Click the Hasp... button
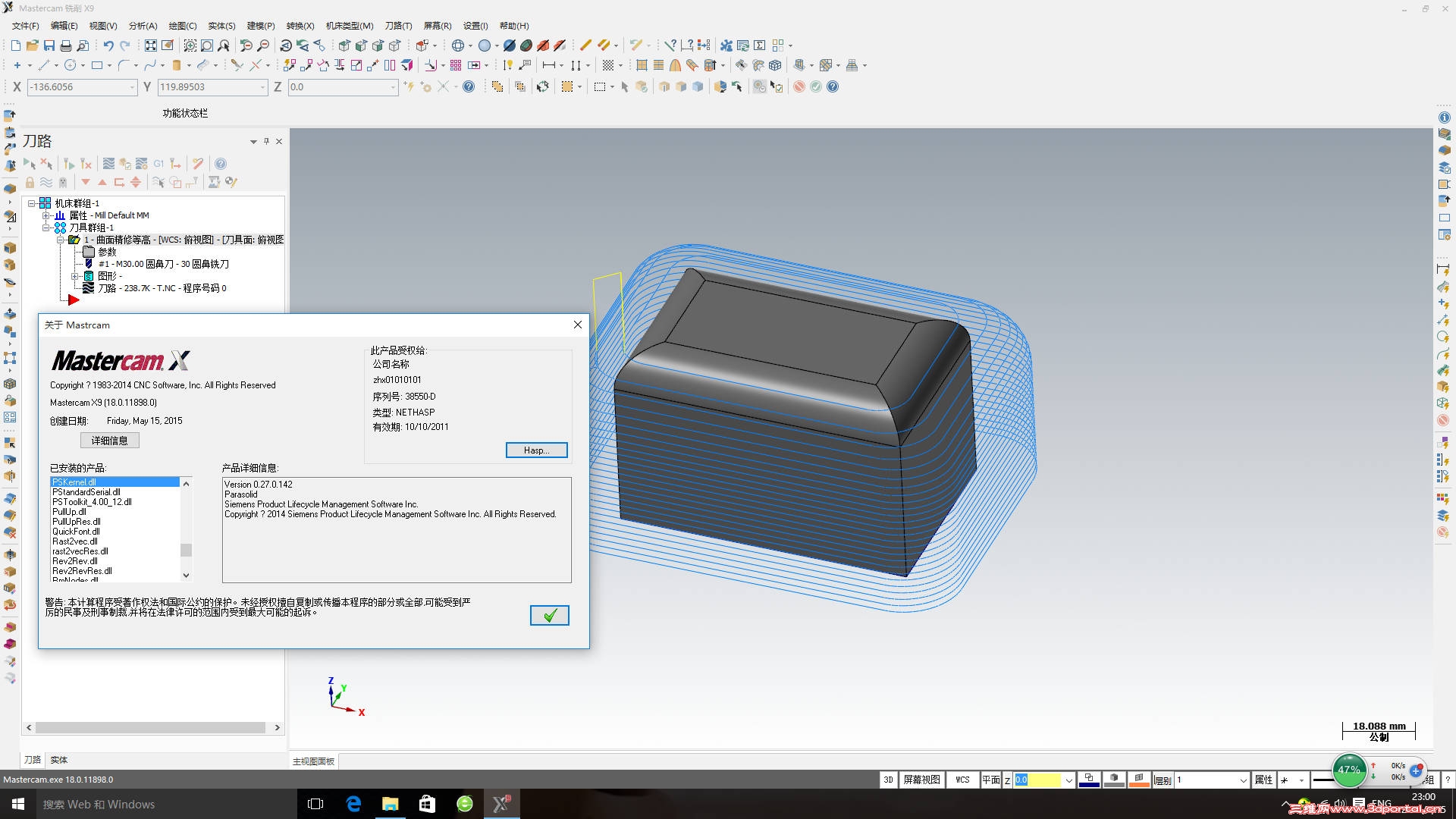Viewport: 1456px width, 819px height. tap(536, 450)
